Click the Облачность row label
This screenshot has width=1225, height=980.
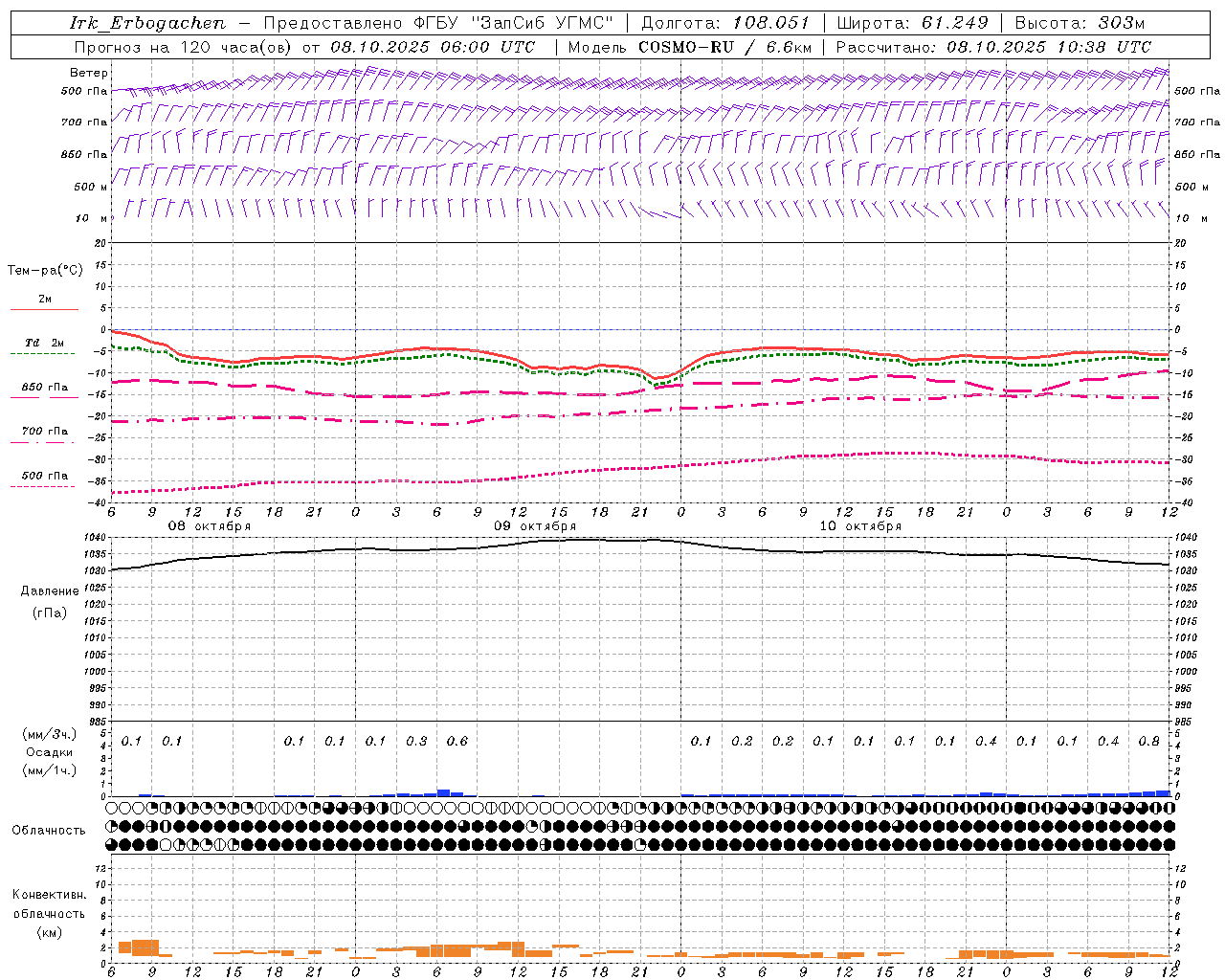click(49, 830)
